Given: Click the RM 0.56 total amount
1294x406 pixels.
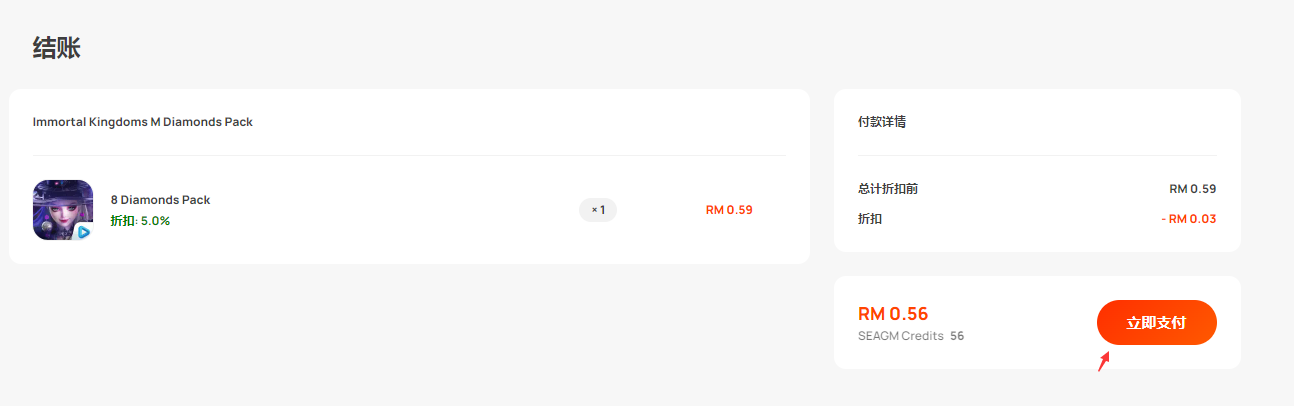Looking at the screenshot, I should point(893,314).
